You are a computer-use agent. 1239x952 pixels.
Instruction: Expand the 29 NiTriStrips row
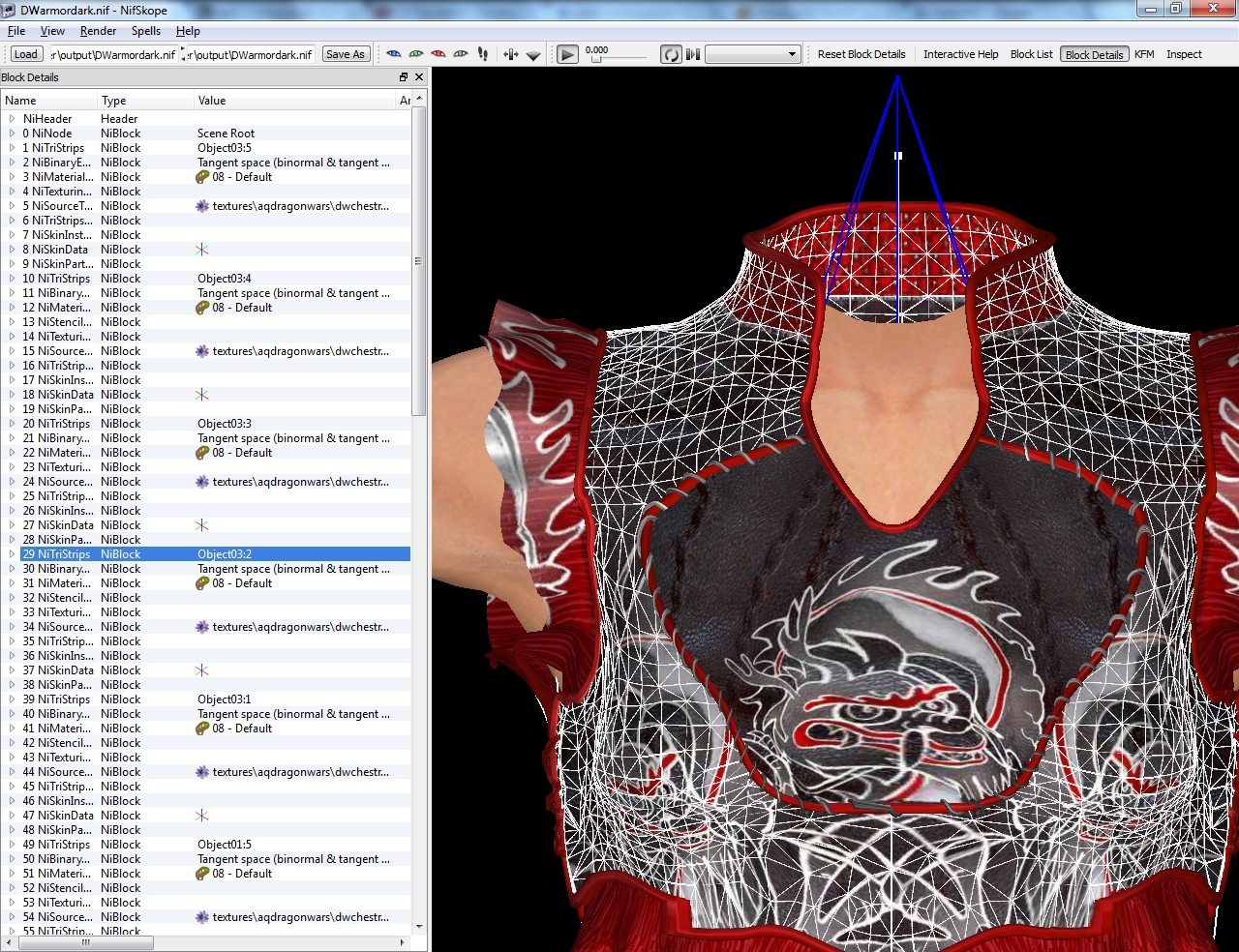(x=12, y=554)
